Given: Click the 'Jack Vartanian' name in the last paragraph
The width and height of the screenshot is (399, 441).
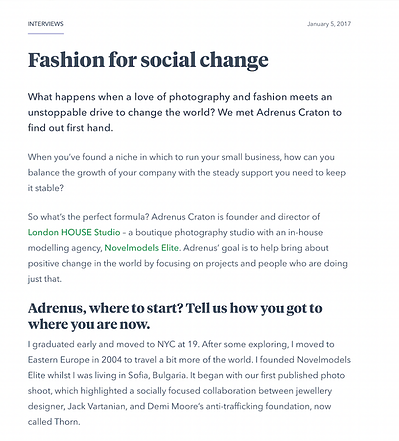Looking at the screenshot, I should coord(97,406).
